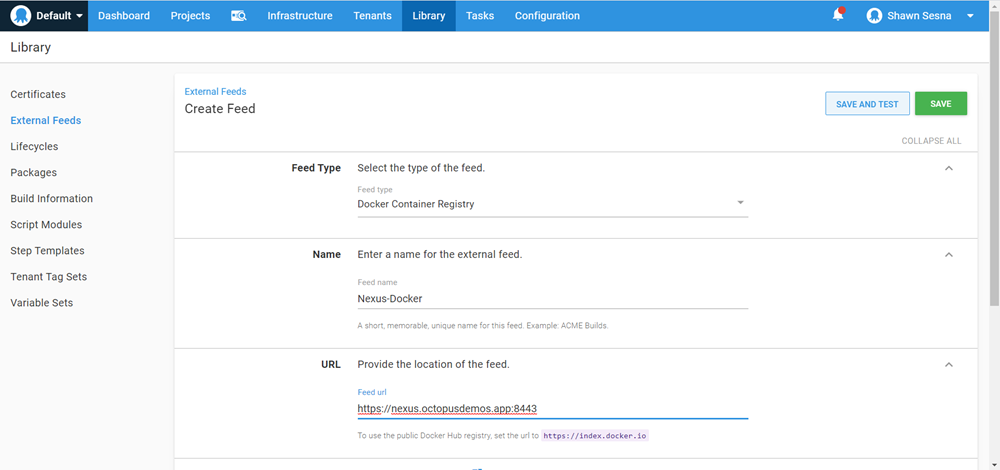Click into the Feed name input field
The width and height of the screenshot is (1000, 470).
(x=552, y=298)
